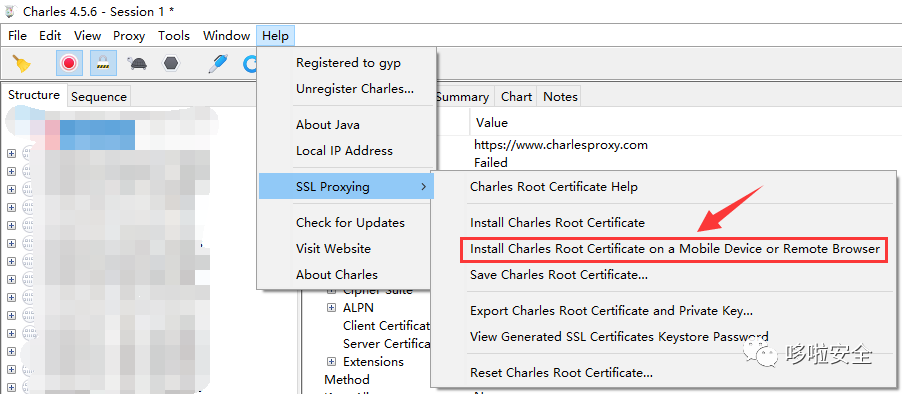
Task: Open the View menu
Action: click(87, 36)
